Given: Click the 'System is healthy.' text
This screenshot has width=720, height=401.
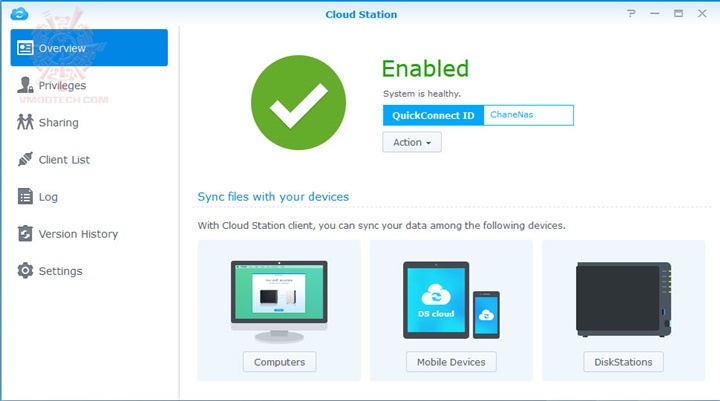Looking at the screenshot, I should [422, 94].
